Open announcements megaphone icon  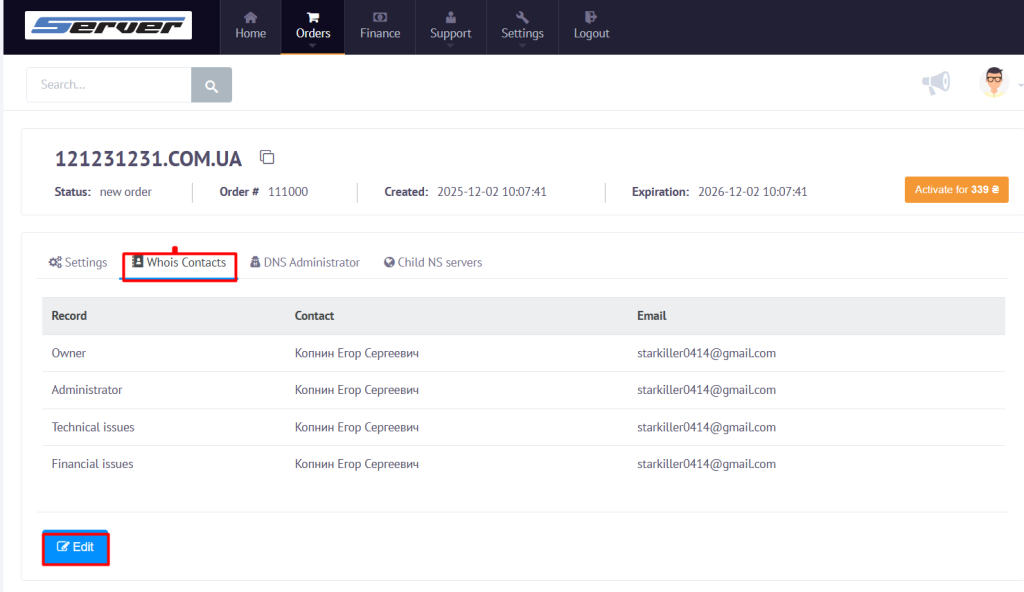click(936, 83)
